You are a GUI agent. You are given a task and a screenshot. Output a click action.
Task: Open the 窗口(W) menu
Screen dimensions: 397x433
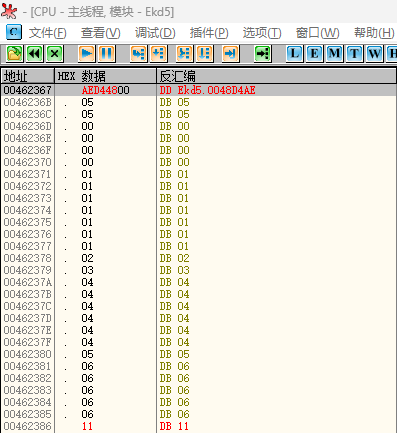coord(317,33)
